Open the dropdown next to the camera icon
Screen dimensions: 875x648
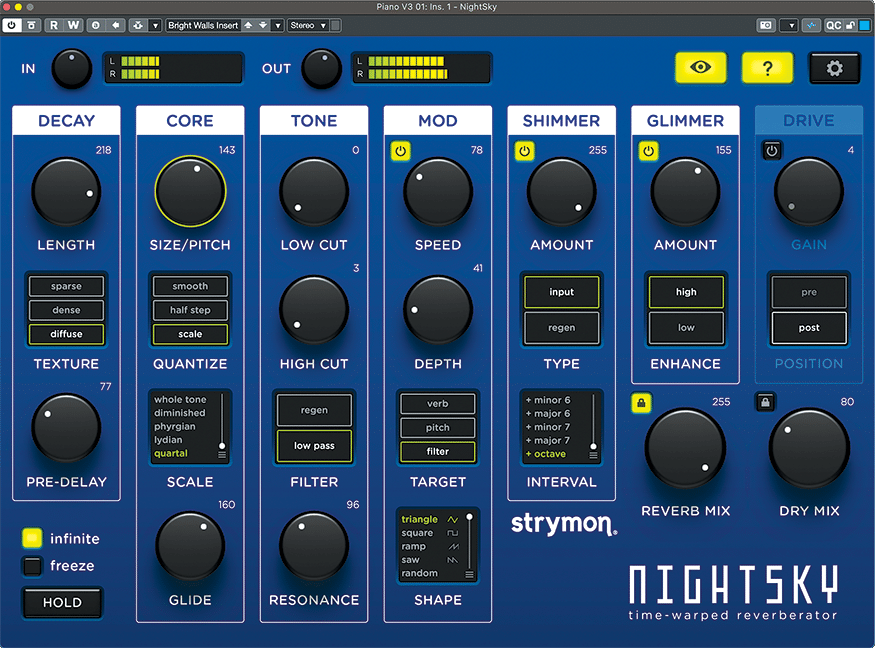click(x=789, y=25)
